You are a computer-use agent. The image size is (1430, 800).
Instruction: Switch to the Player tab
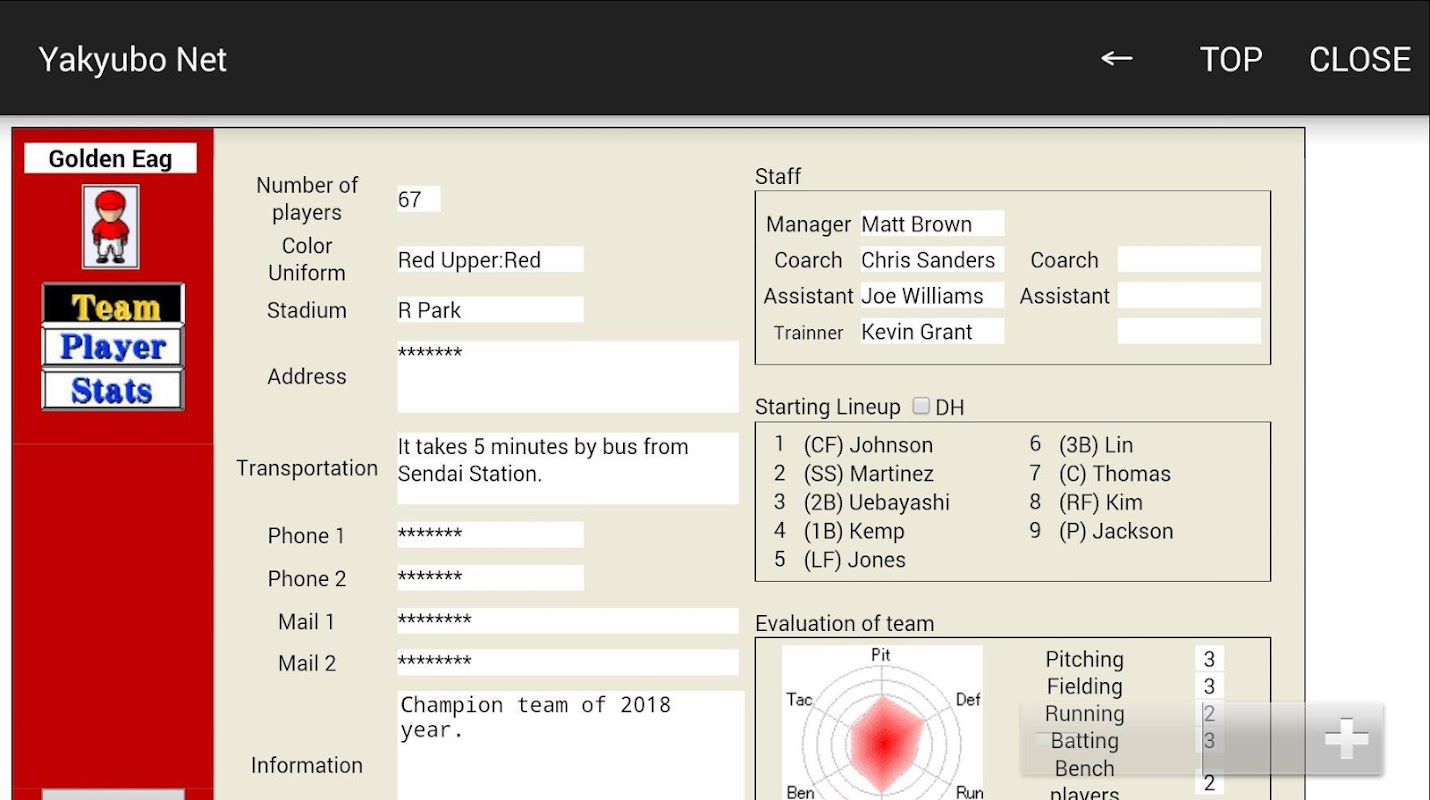pos(113,347)
